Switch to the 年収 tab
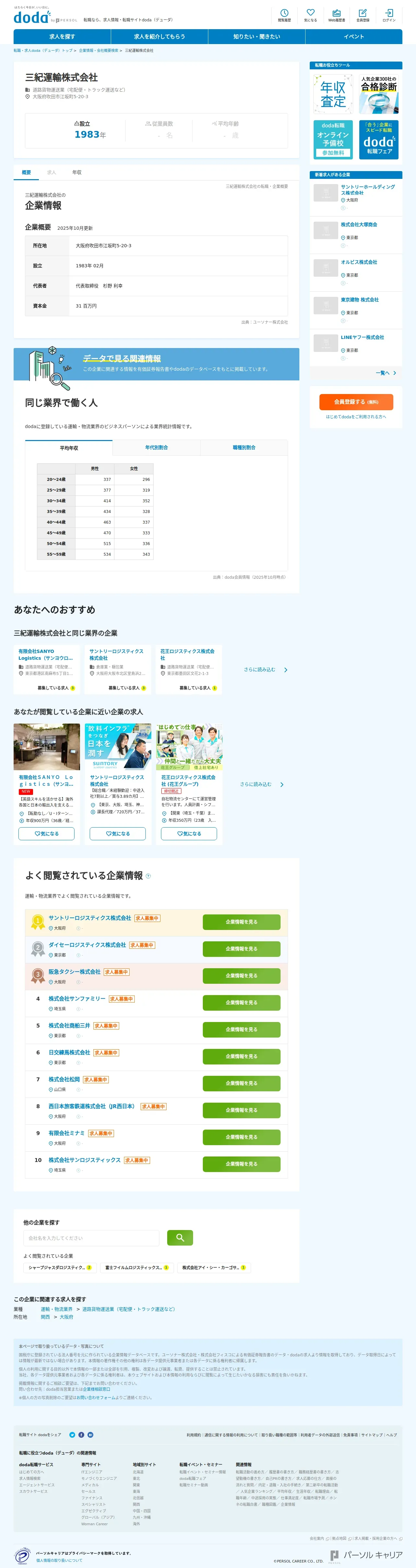 (77, 173)
